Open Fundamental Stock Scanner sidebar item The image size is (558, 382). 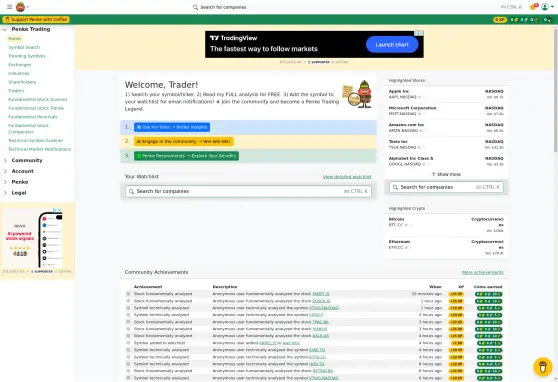click(38, 99)
